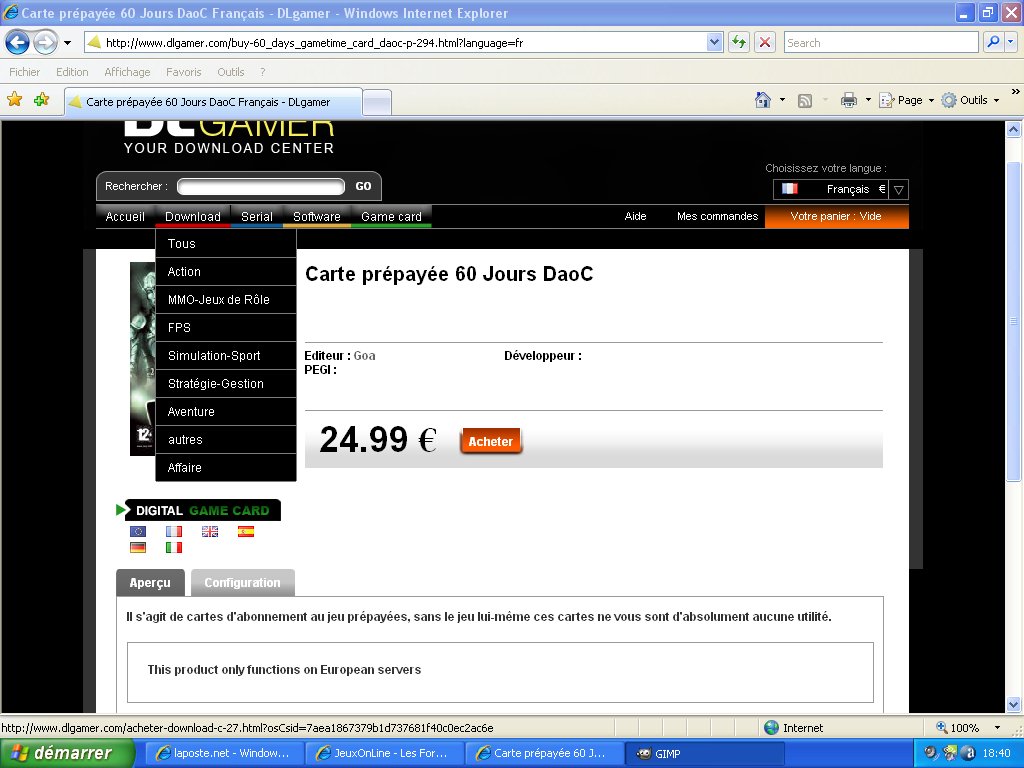
Task: Click the URL address bar
Action: pos(396,43)
